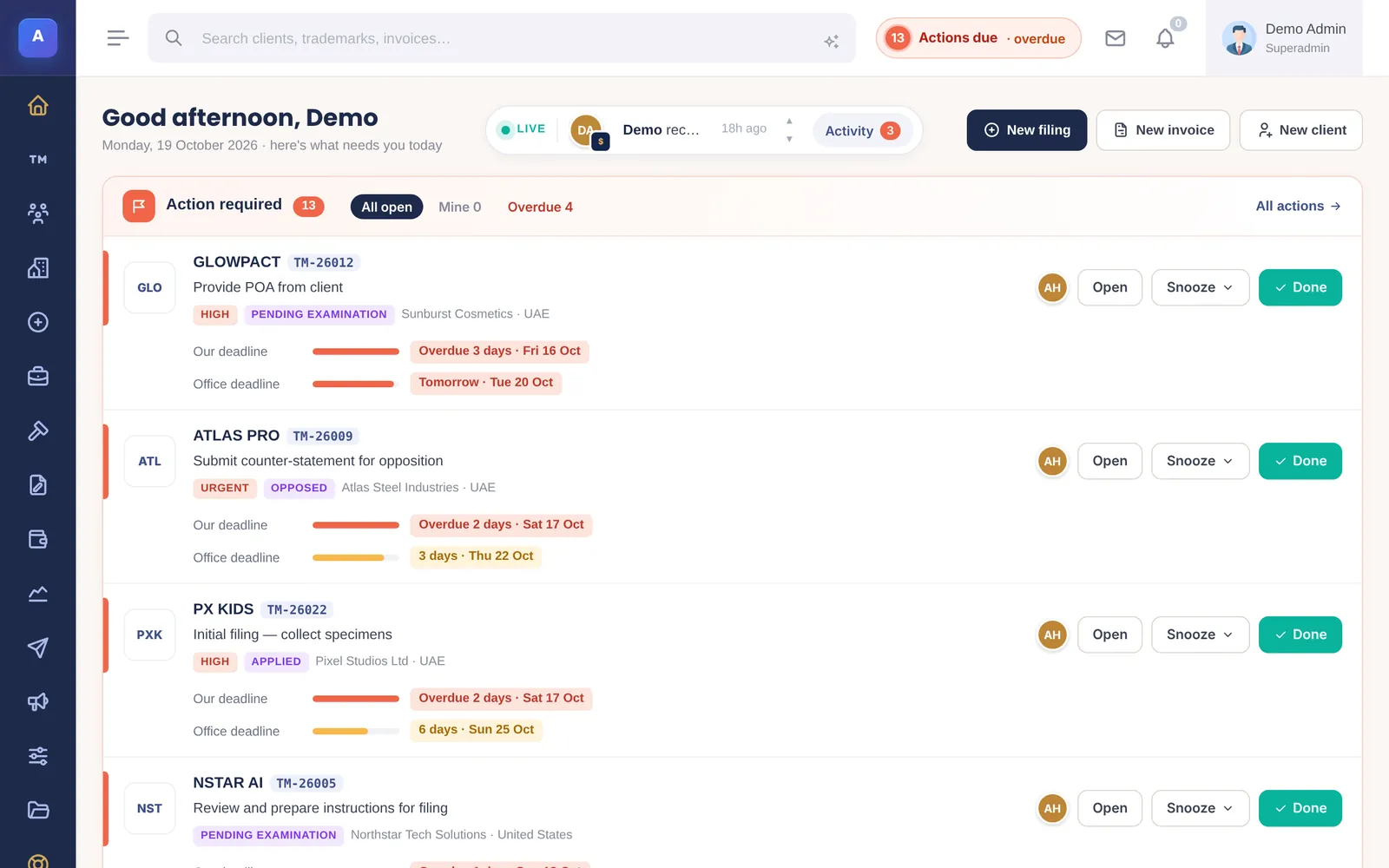Open the building companies icon in sidebar
Screen dimensions: 1389x868
pyautogui.click(x=37, y=268)
